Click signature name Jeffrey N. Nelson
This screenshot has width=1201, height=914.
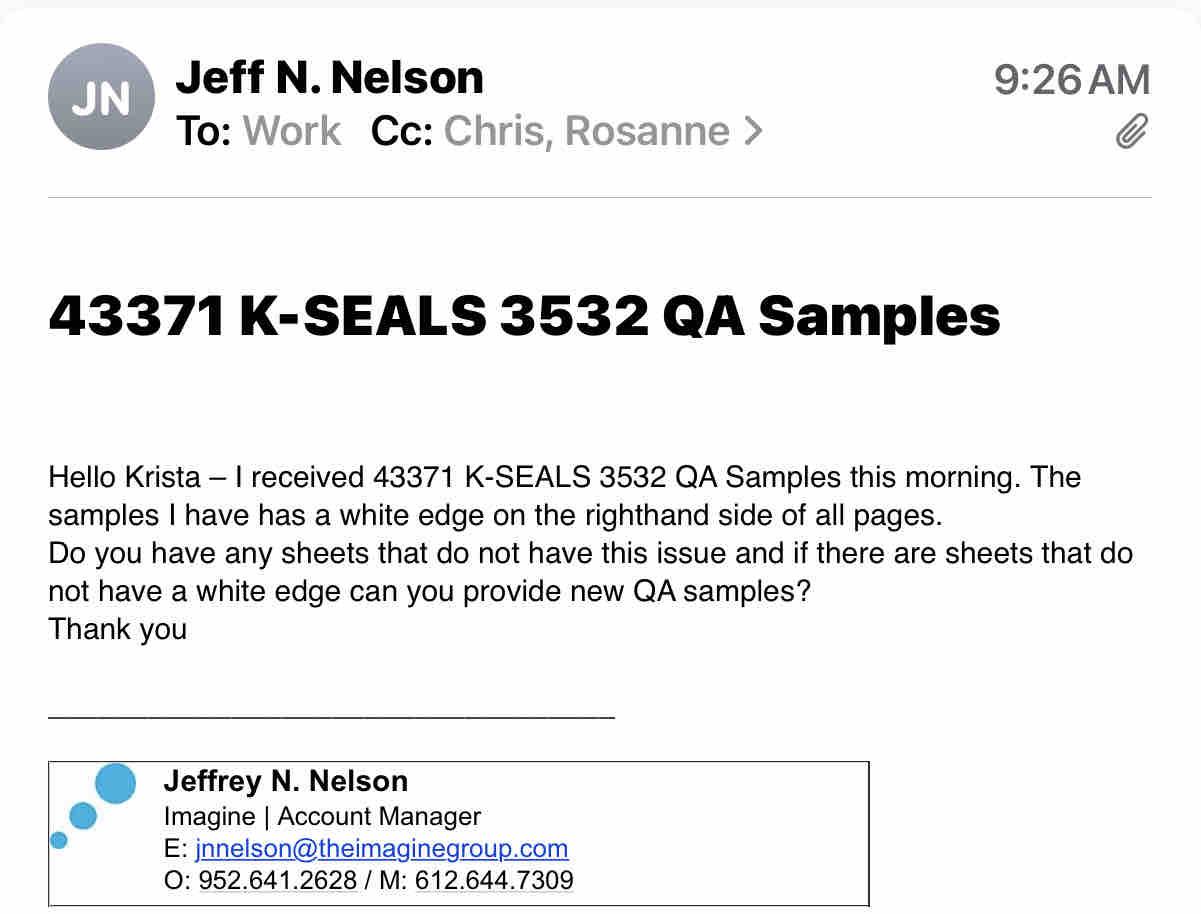click(285, 781)
